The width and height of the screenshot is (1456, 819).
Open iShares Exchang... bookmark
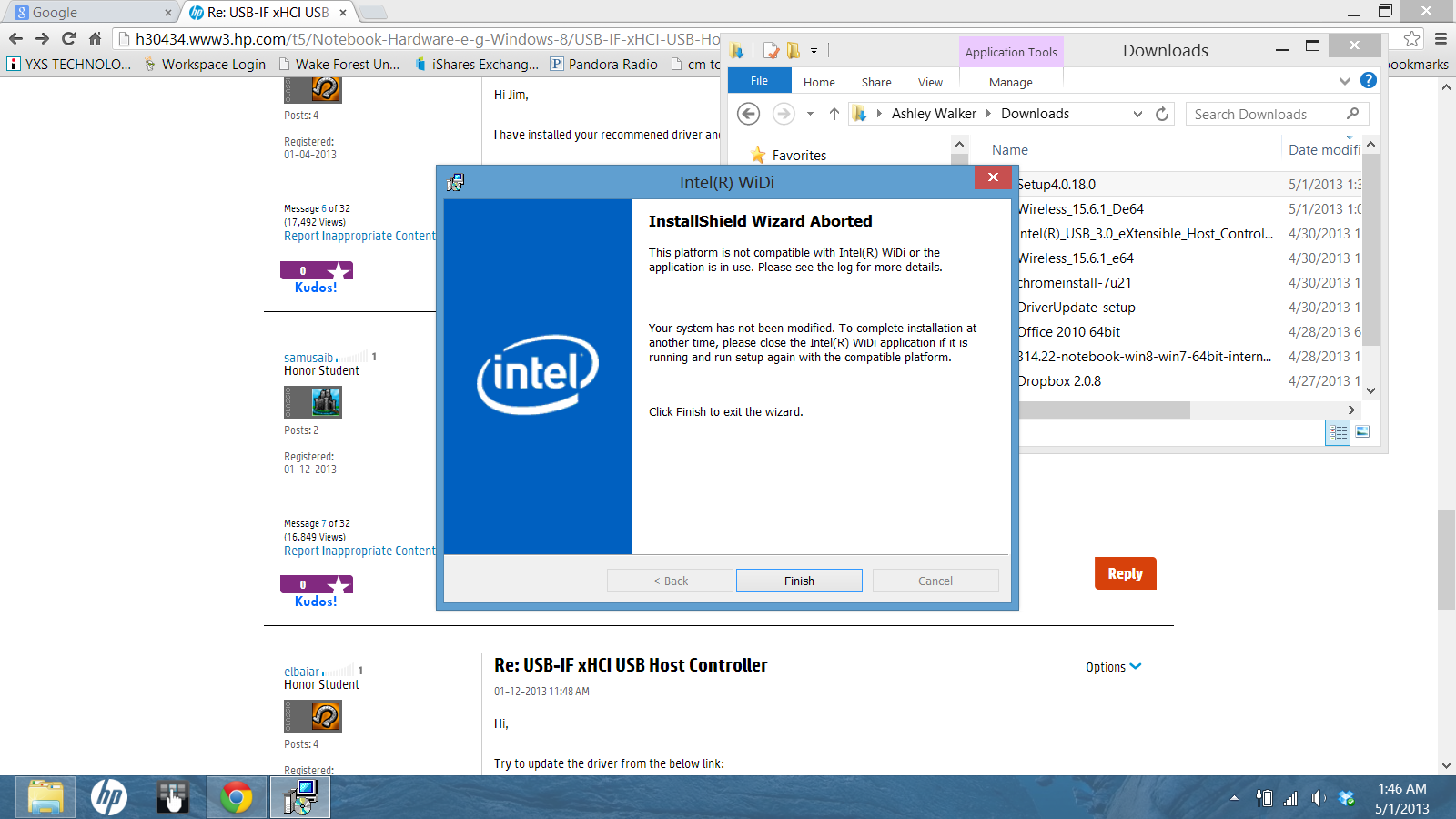click(x=476, y=64)
